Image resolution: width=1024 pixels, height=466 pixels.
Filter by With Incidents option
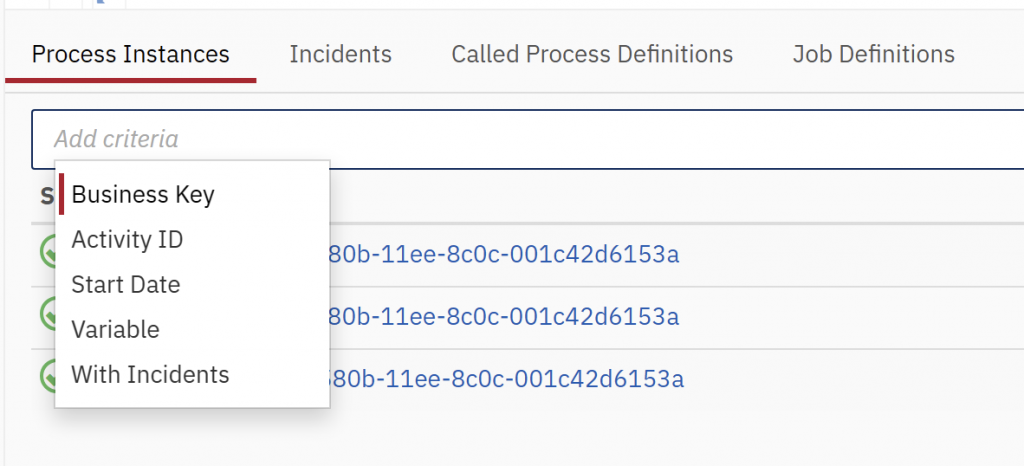[x=150, y=375]
